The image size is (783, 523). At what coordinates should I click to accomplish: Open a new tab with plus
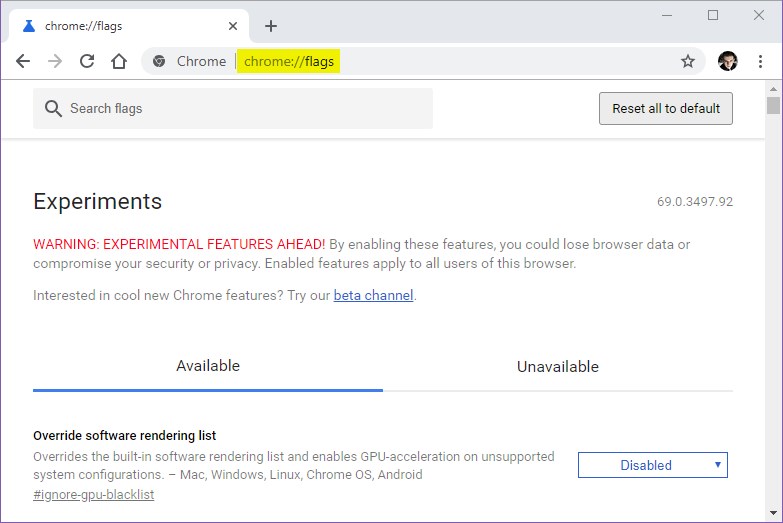pos(271,26)
